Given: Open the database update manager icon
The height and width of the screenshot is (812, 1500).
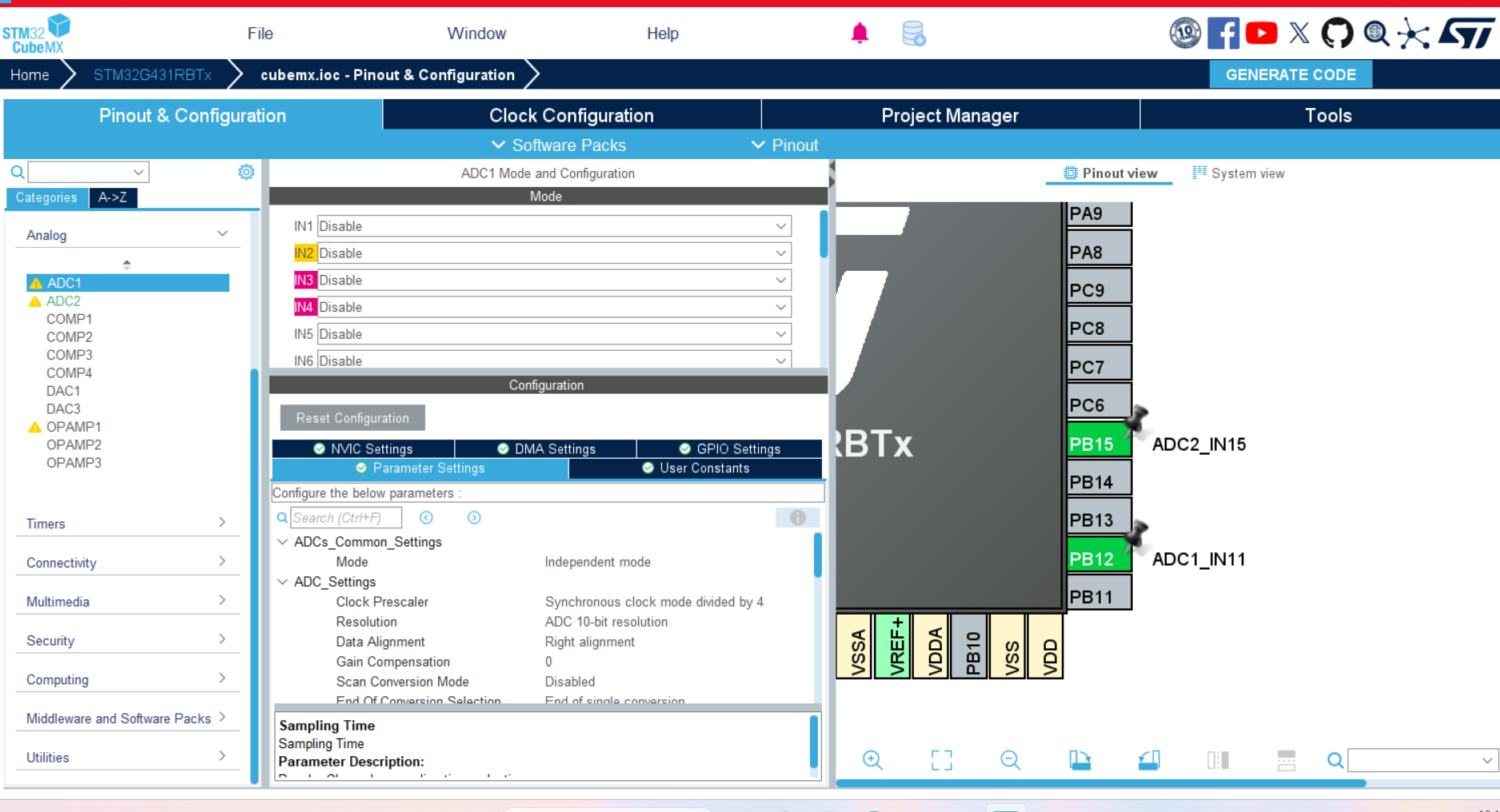Looking at the screenshot, I should point(914,34).
